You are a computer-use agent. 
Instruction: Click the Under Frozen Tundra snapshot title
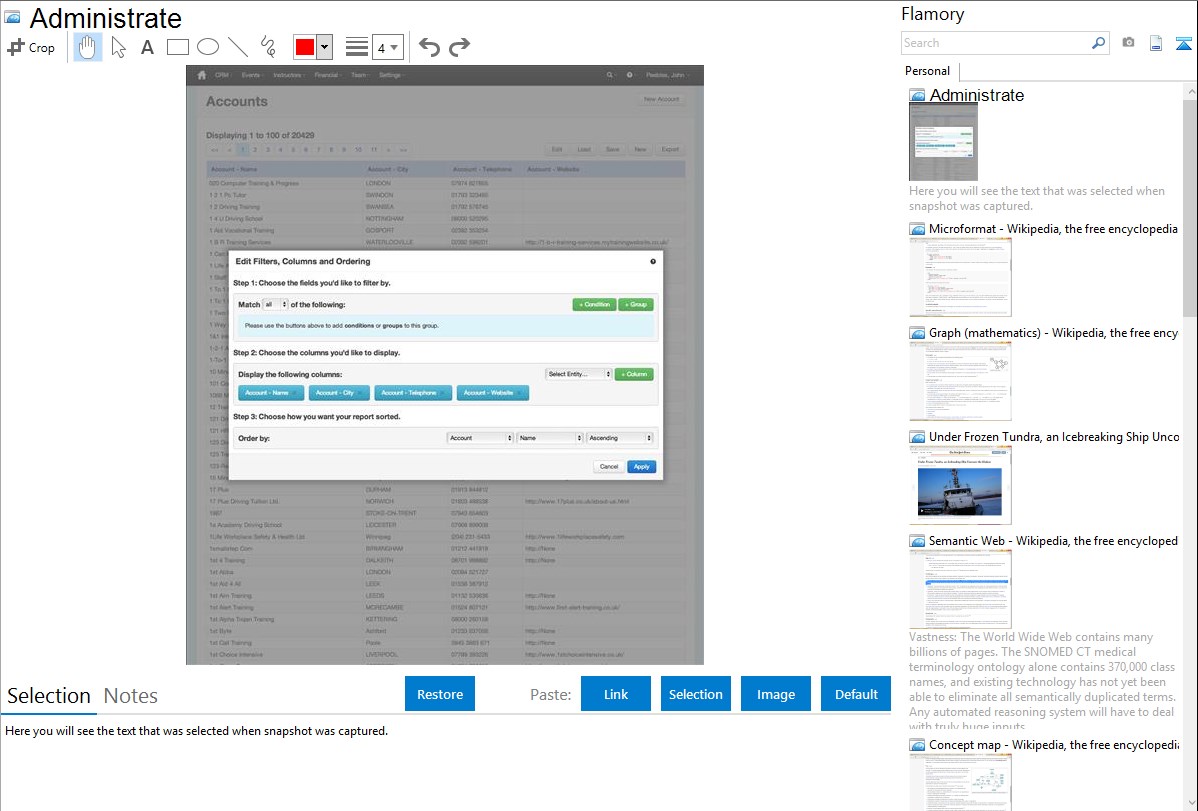(x=1054, y=436)
